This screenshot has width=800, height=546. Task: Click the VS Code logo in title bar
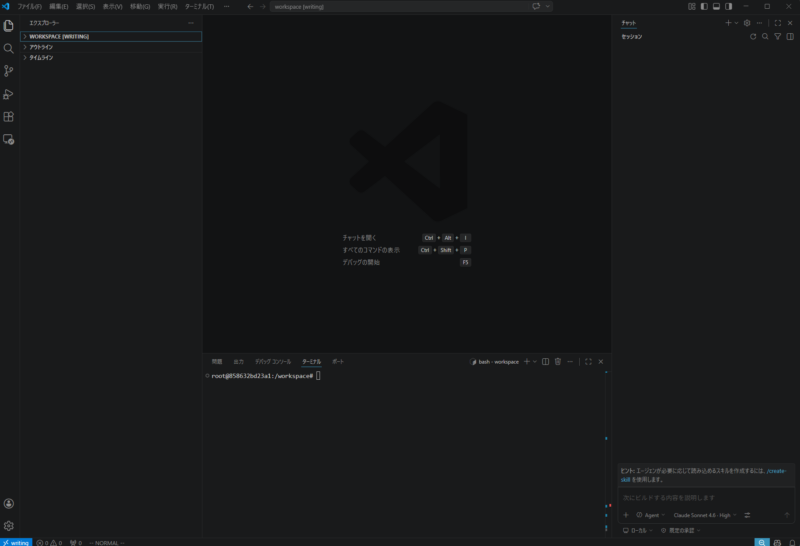click(6, 7)
